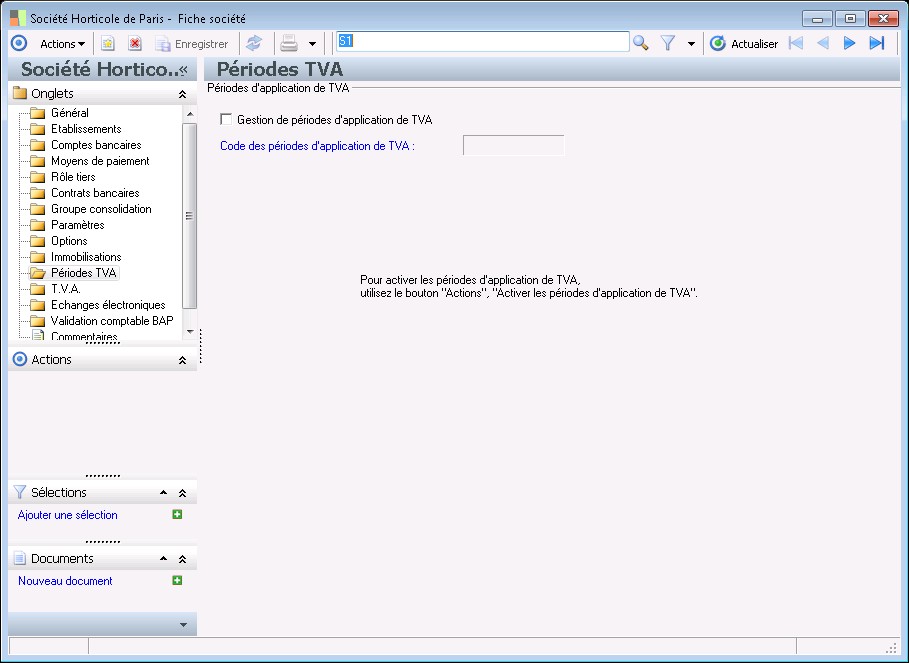Click the Actualiser refresh button
The height and width of the screenshot is (663, 909).
(x=744, y=43)
